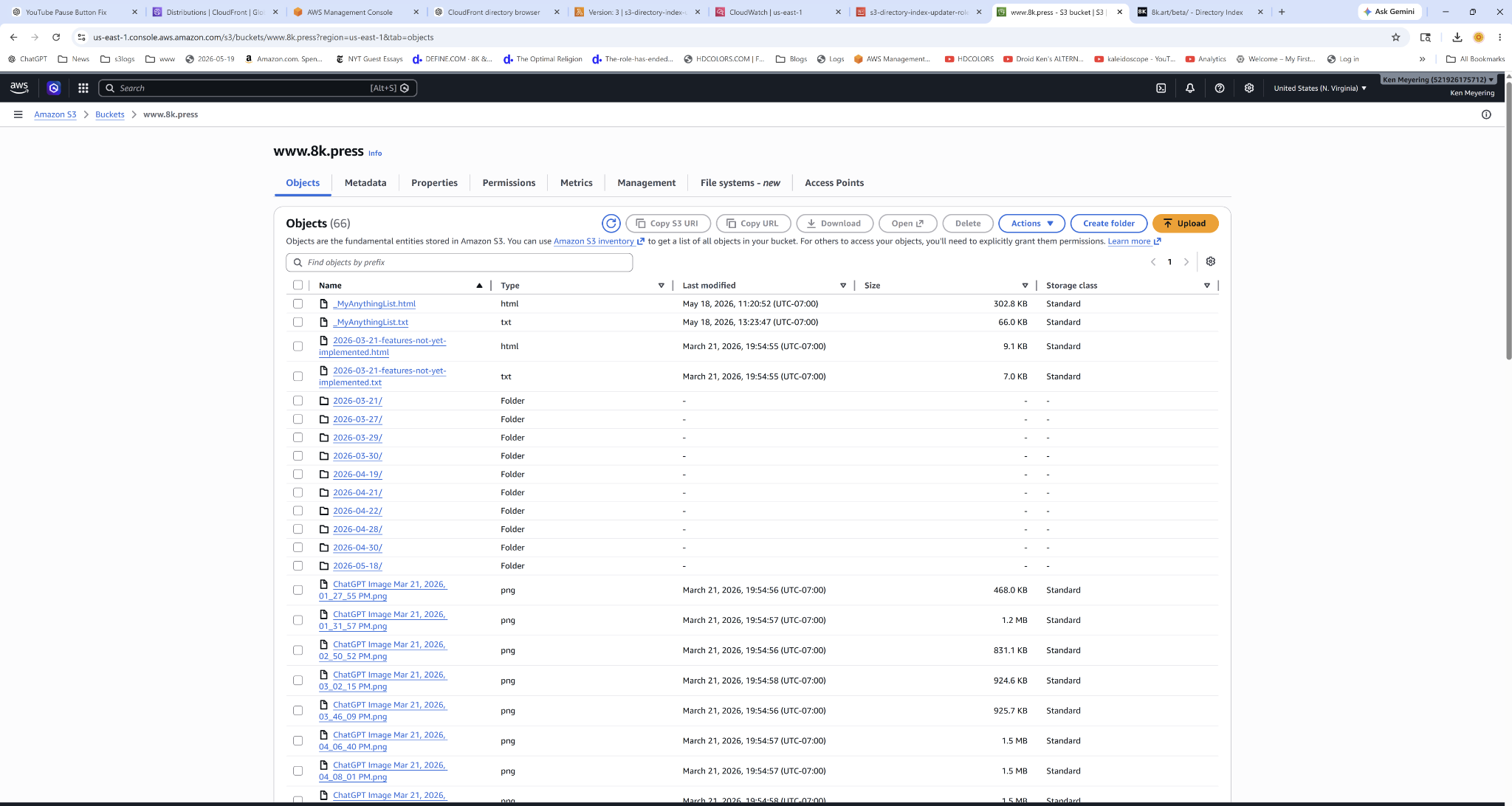
Task: Open the browser downloads icon
Action: [1457, 37]
